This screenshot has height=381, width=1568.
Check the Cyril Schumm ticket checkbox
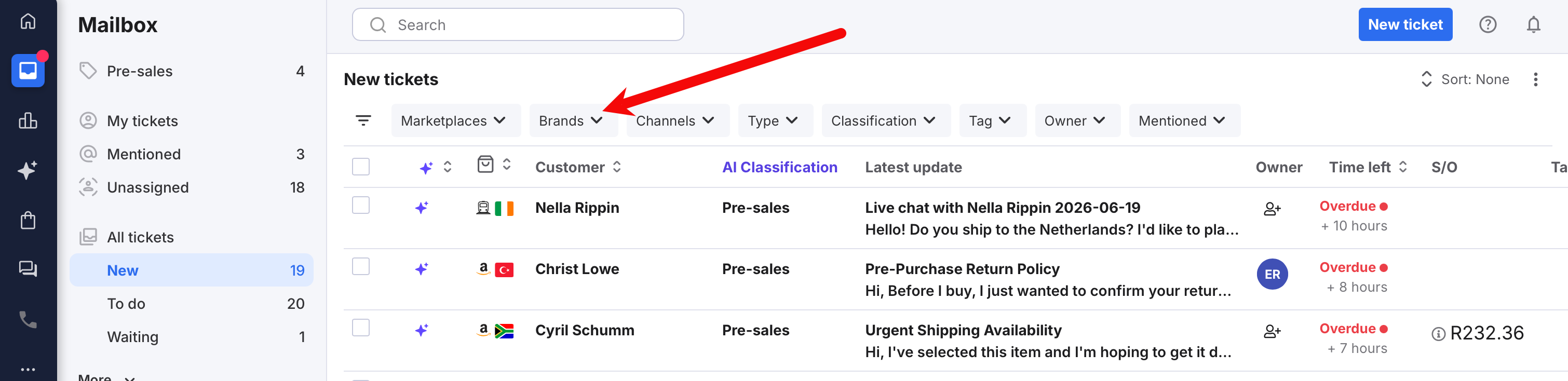click(361, 328)
